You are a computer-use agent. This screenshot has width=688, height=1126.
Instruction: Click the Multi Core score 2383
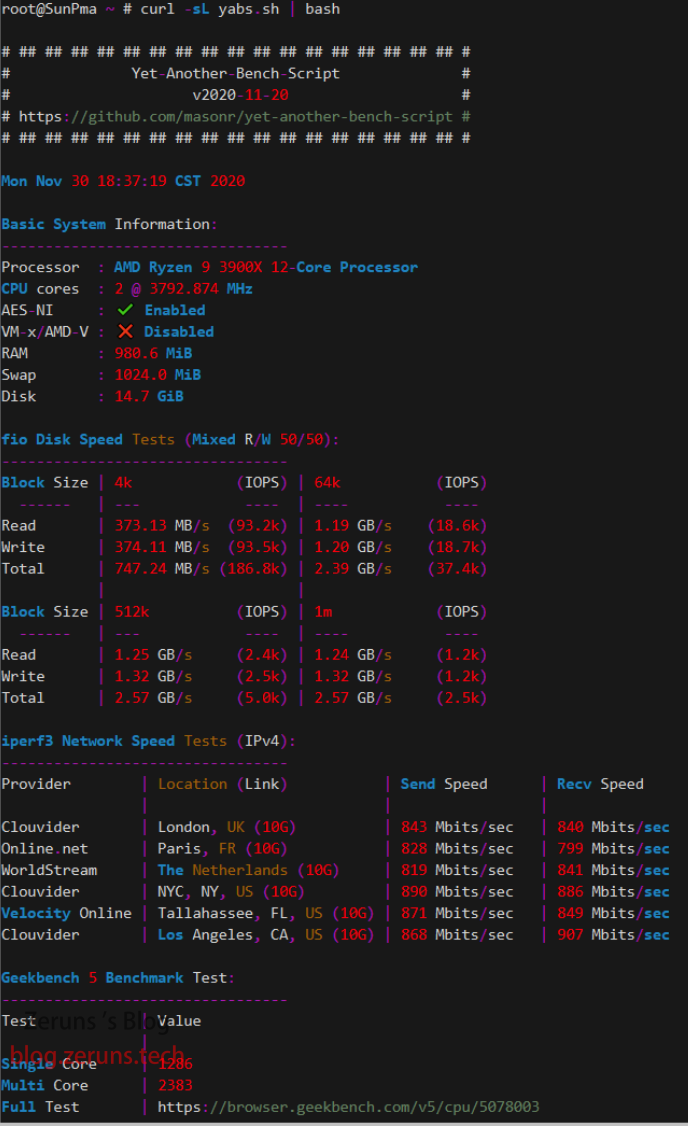[175, 1085]
